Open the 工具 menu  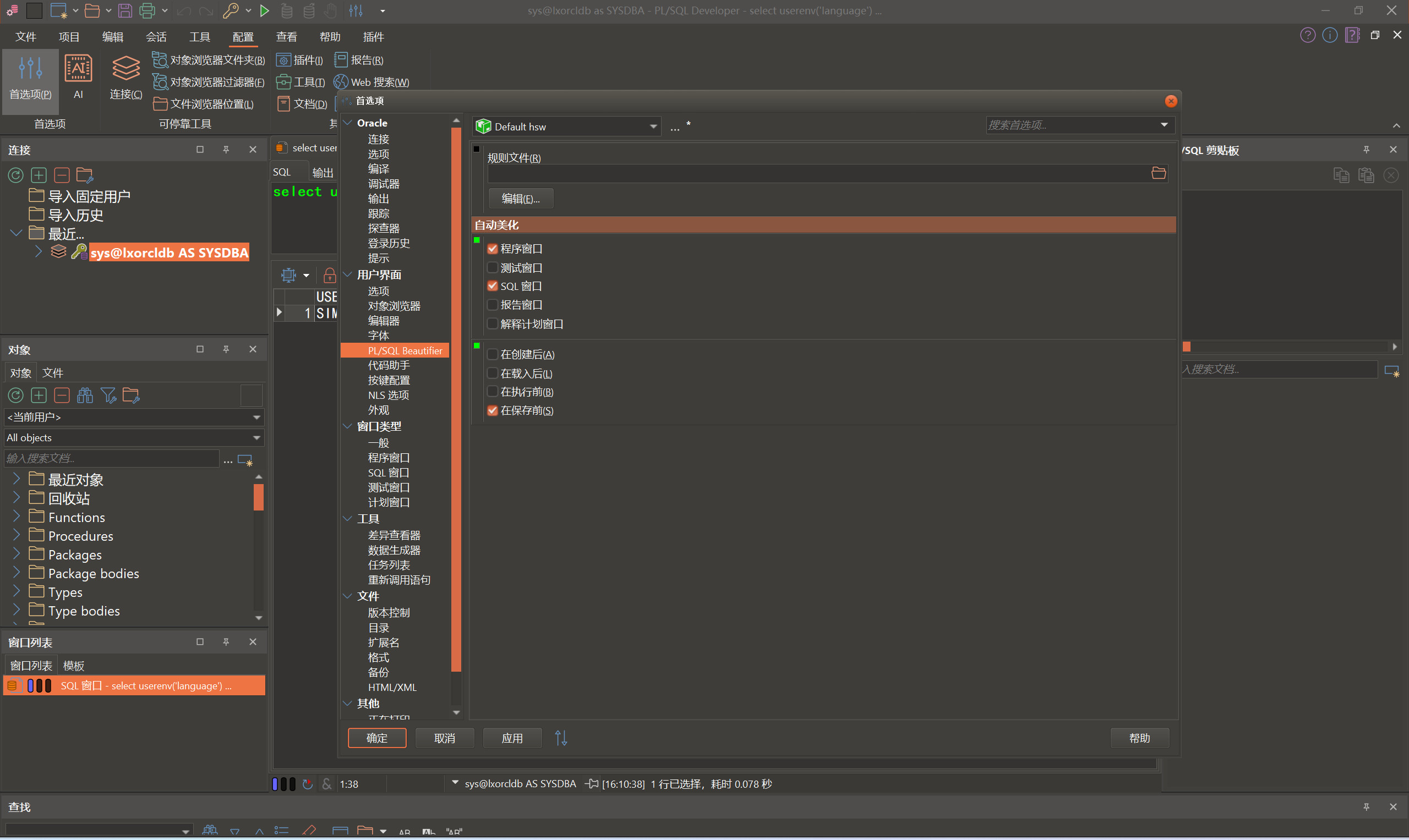pyautogui.click(x=199, y=37)
